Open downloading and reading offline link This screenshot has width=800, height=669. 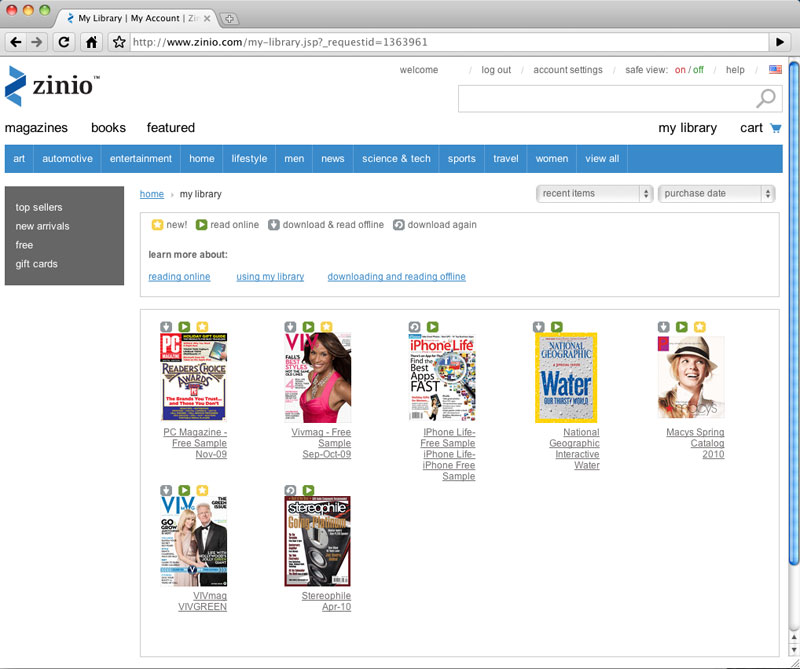[396, 277]
